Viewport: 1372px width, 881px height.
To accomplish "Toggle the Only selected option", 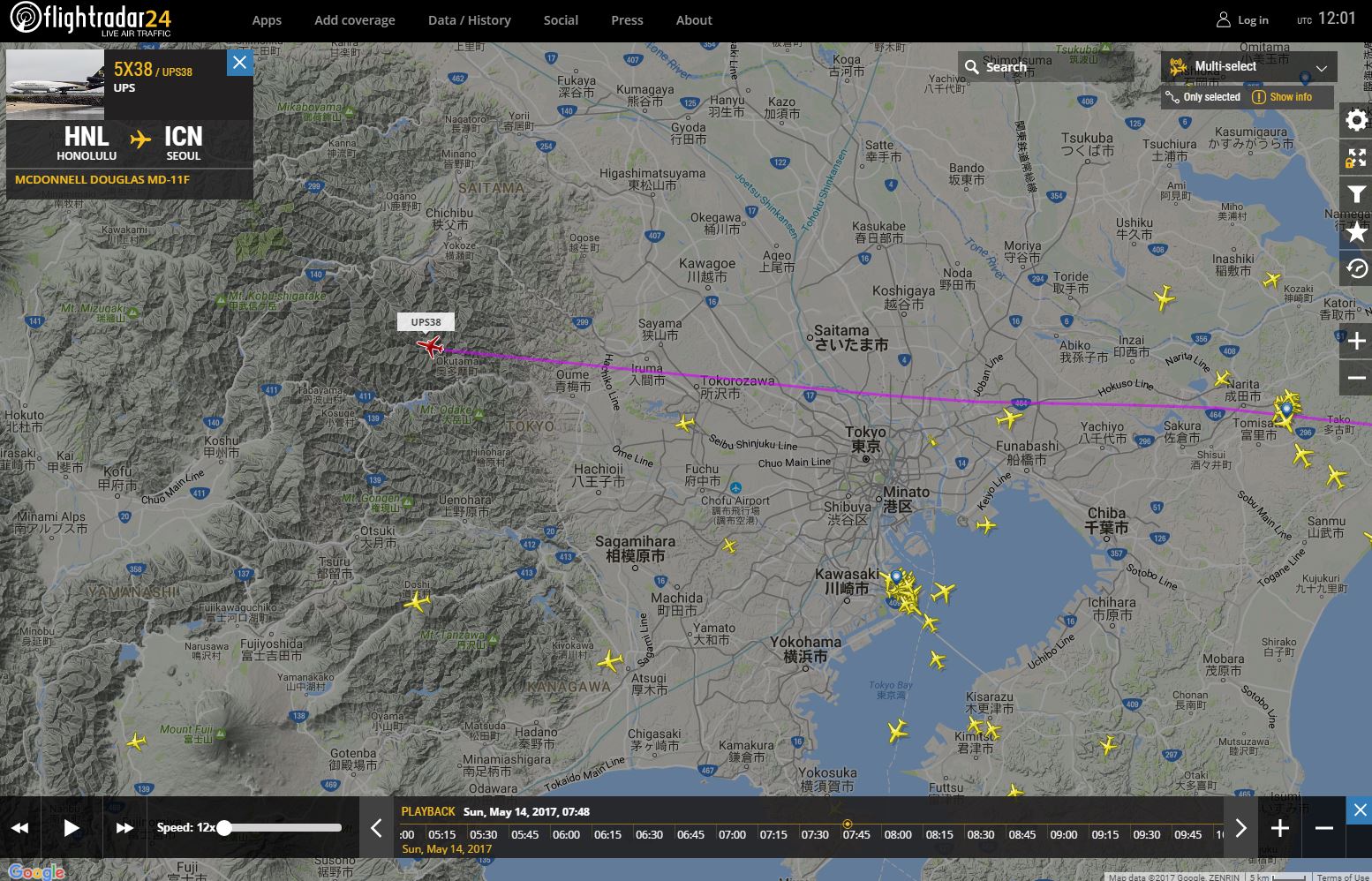I will pyautogui.click(x=1202, y=97).
